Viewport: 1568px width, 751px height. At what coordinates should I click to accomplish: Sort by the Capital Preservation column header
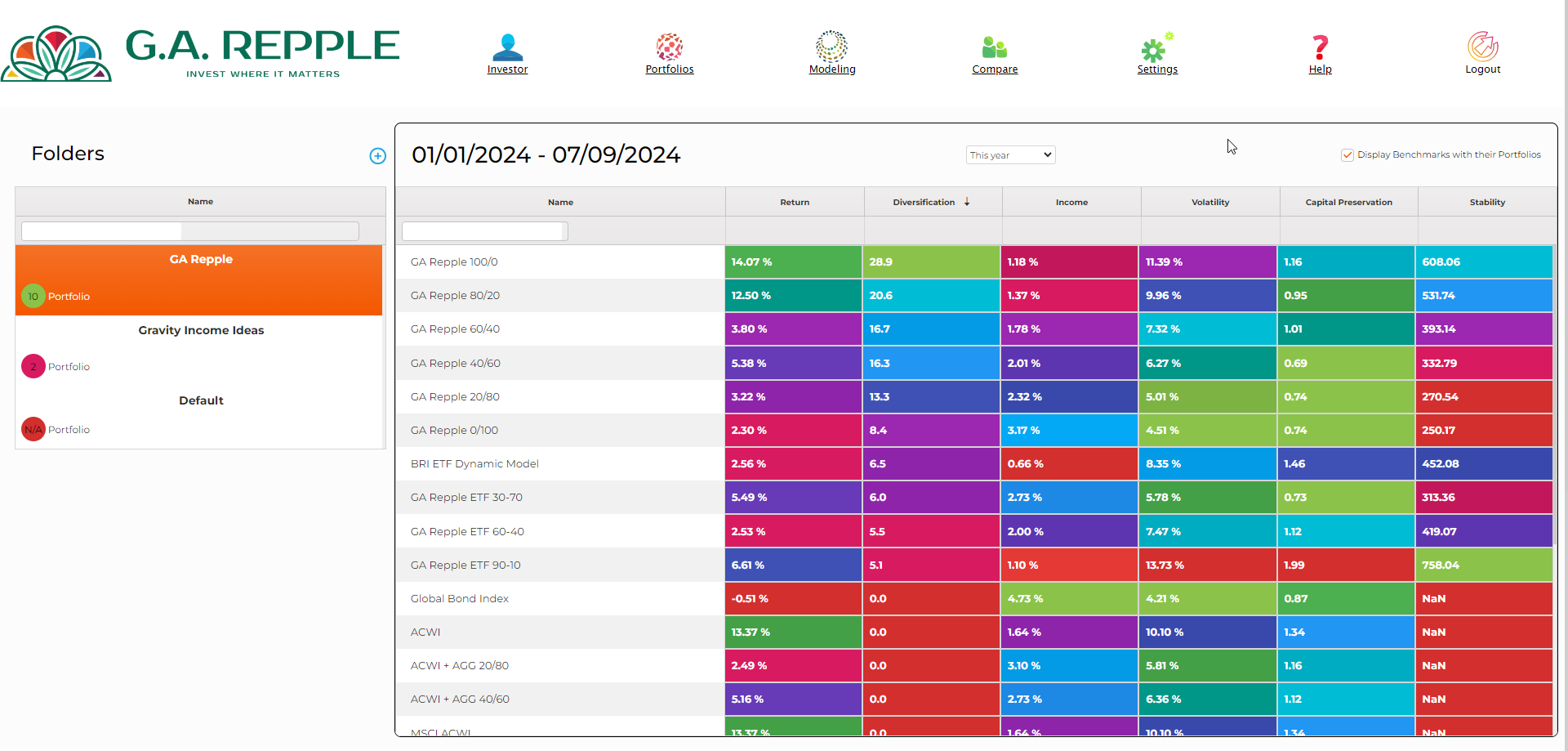[x=1348, y=202]
